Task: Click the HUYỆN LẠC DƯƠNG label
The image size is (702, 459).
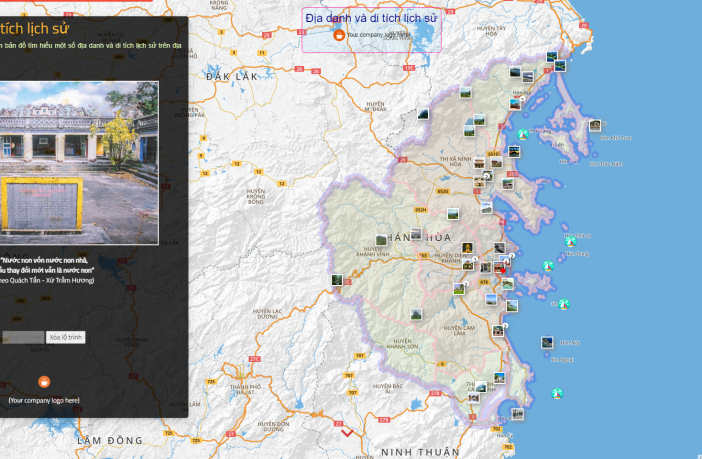Action: pos(267,313)
